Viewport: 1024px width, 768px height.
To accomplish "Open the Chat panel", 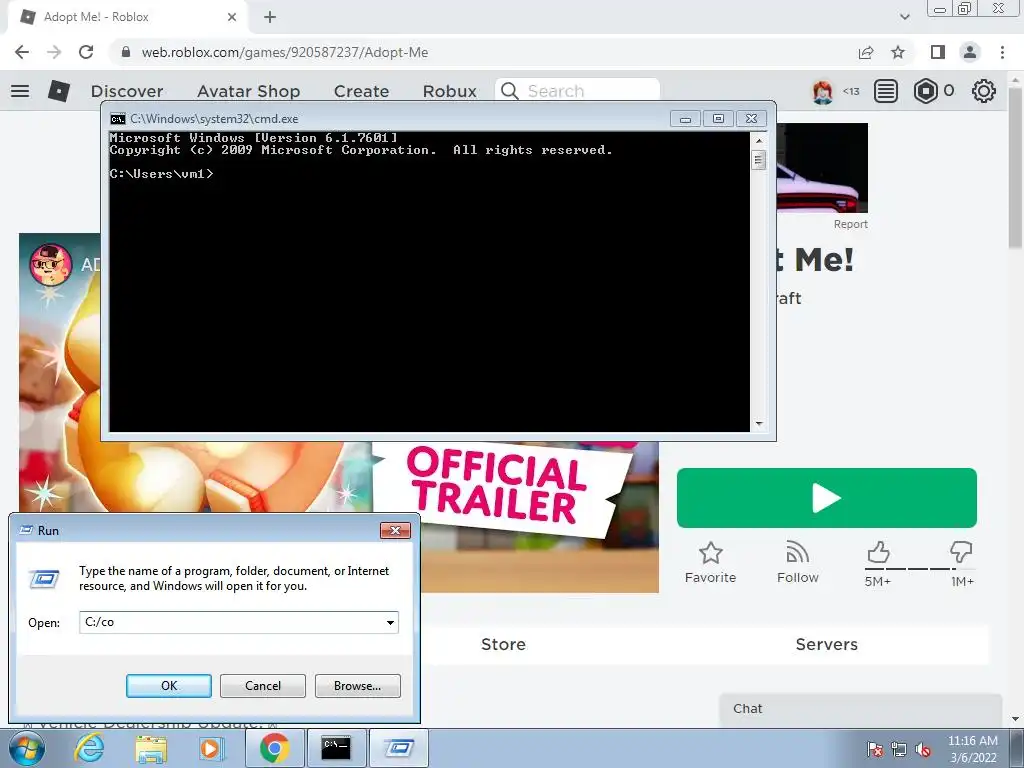I will (x=860, y=709).
